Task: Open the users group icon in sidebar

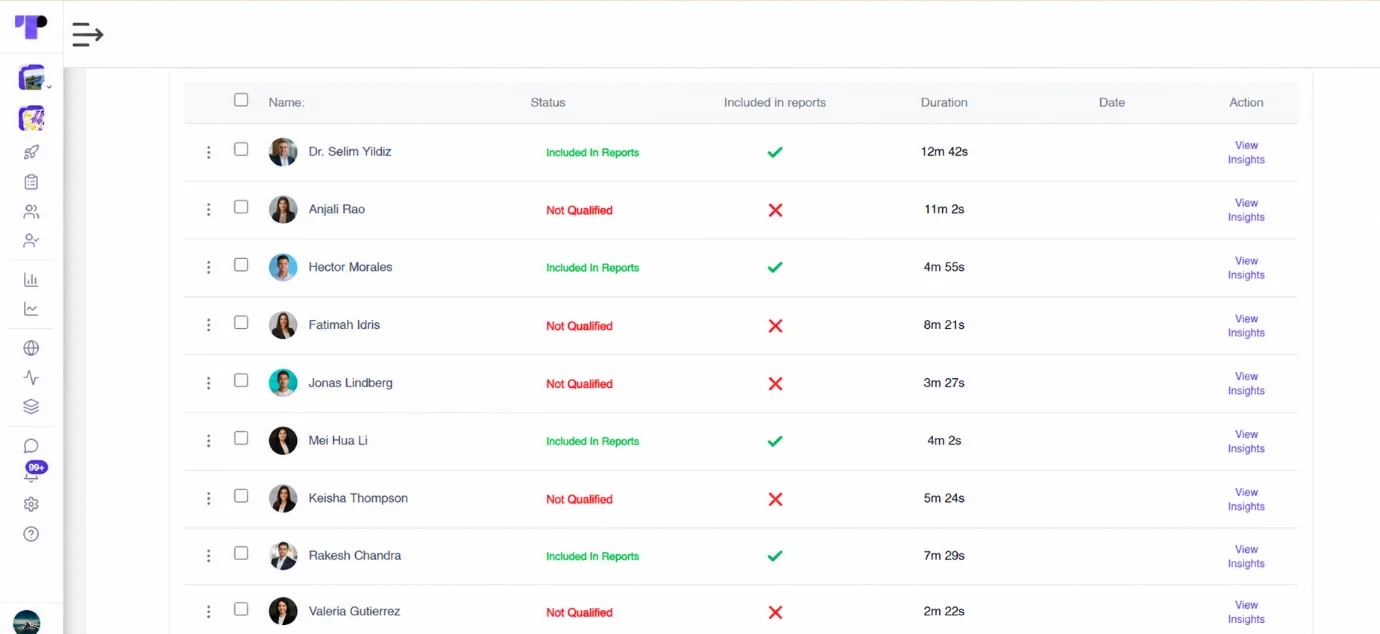Action: point(31,212)
